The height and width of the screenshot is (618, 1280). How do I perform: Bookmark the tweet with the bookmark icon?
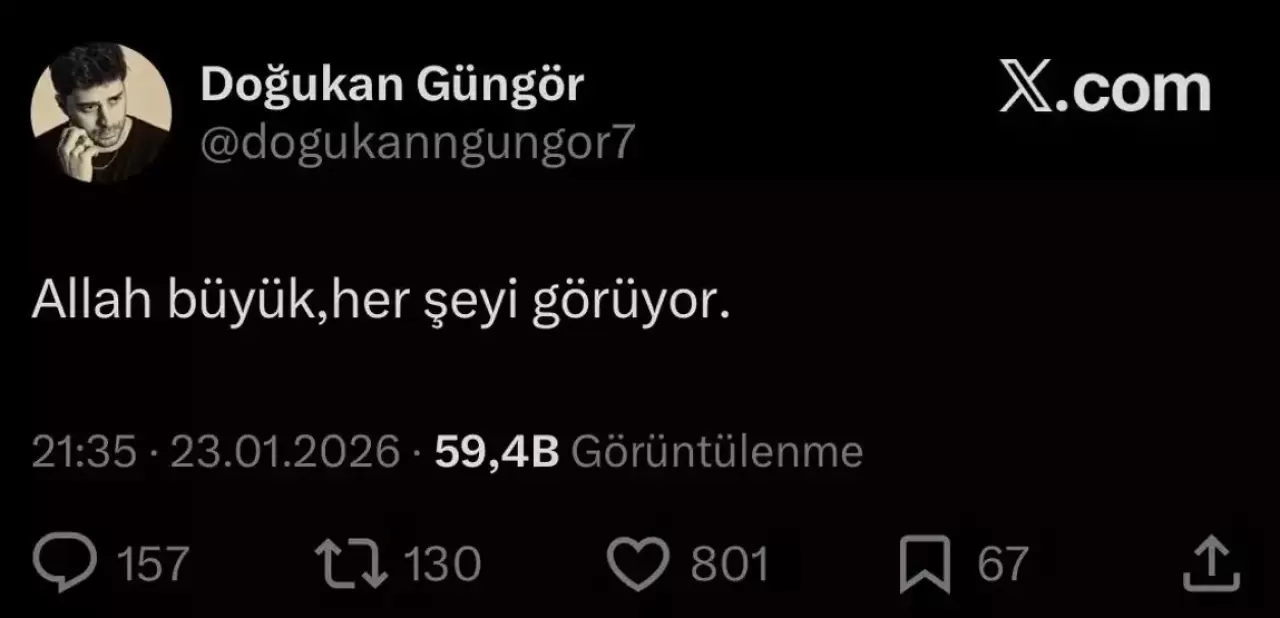[x=925, y=565]
